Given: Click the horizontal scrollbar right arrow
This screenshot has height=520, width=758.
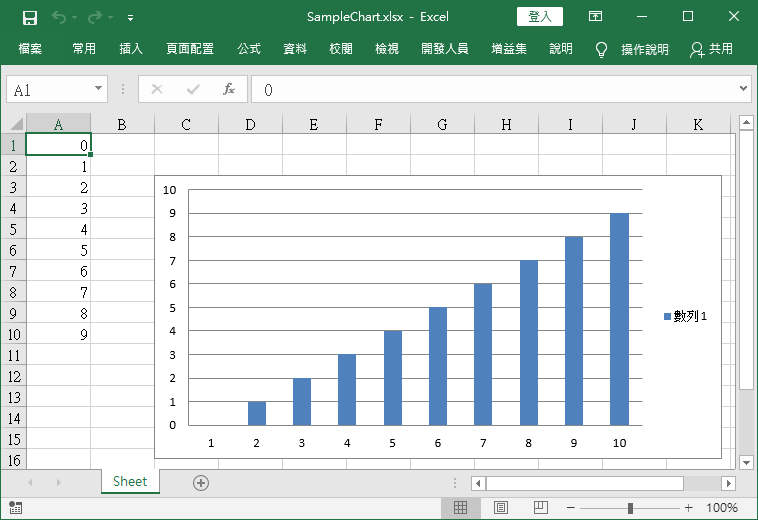Looking at the screenshot, I should click(729, 483).
